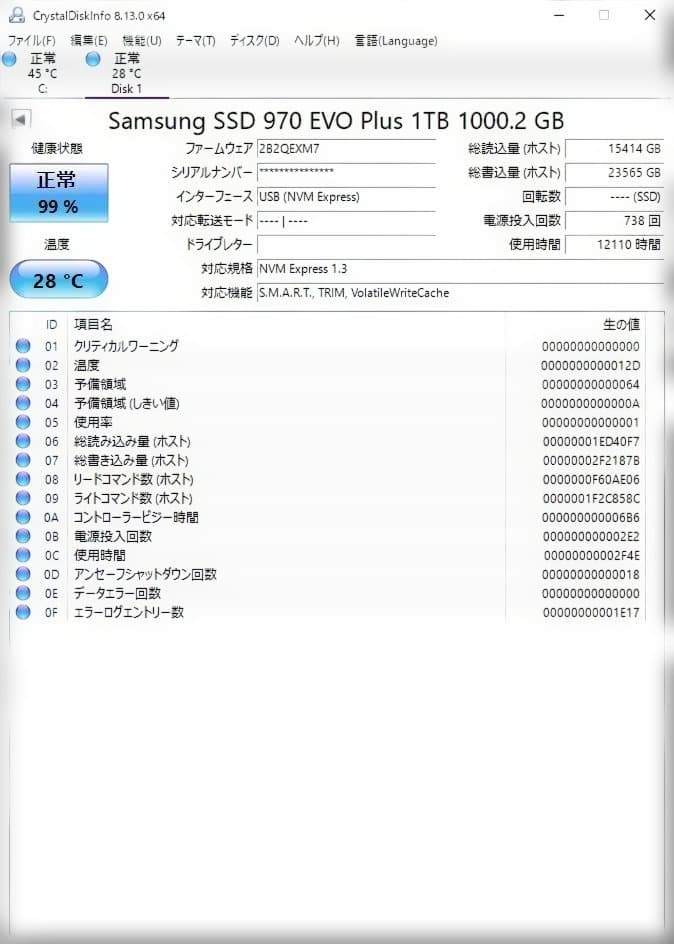Click the 健康状態 label

(x=55, y=149)
